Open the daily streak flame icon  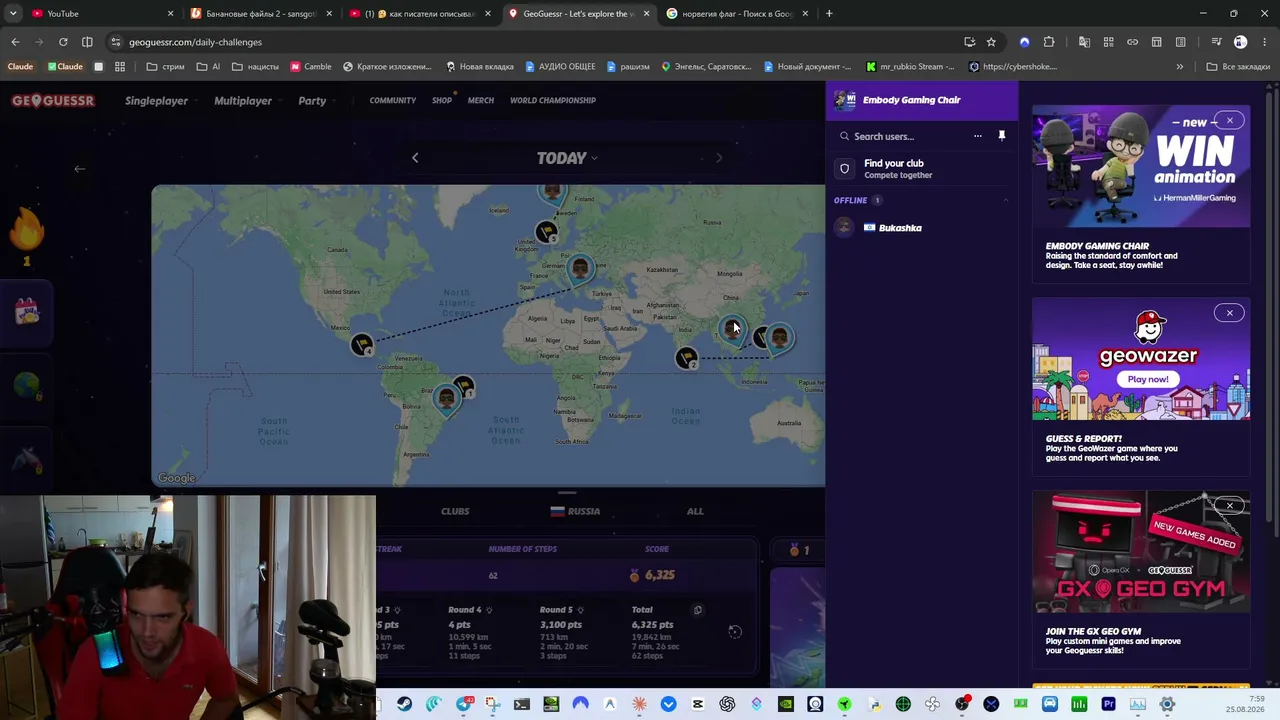(x=27, y=230)
